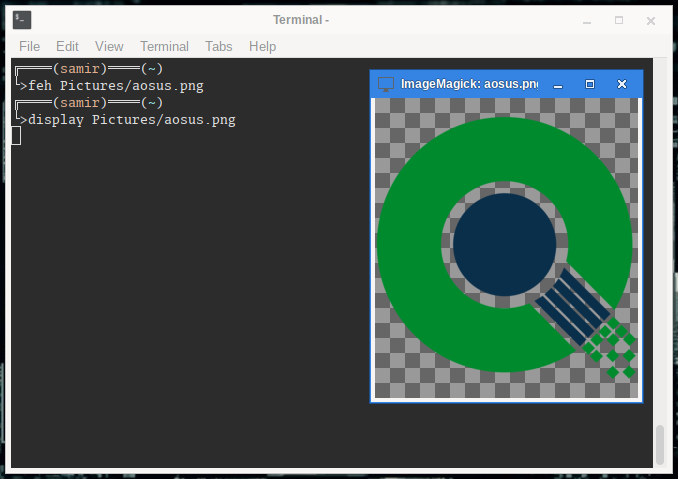Click the ImageMagick window title text
This screenshot has width=678, height=479.
[x=469, y=84]
